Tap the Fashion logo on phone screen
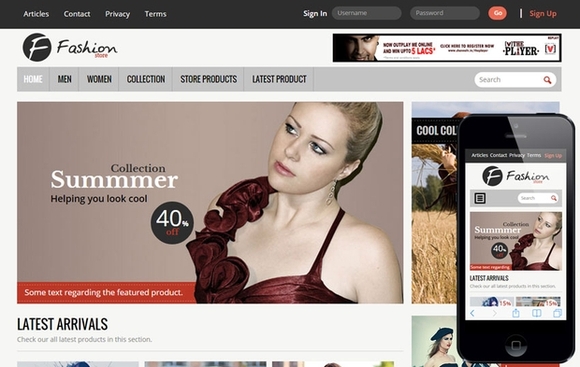 tap(516, 176)
